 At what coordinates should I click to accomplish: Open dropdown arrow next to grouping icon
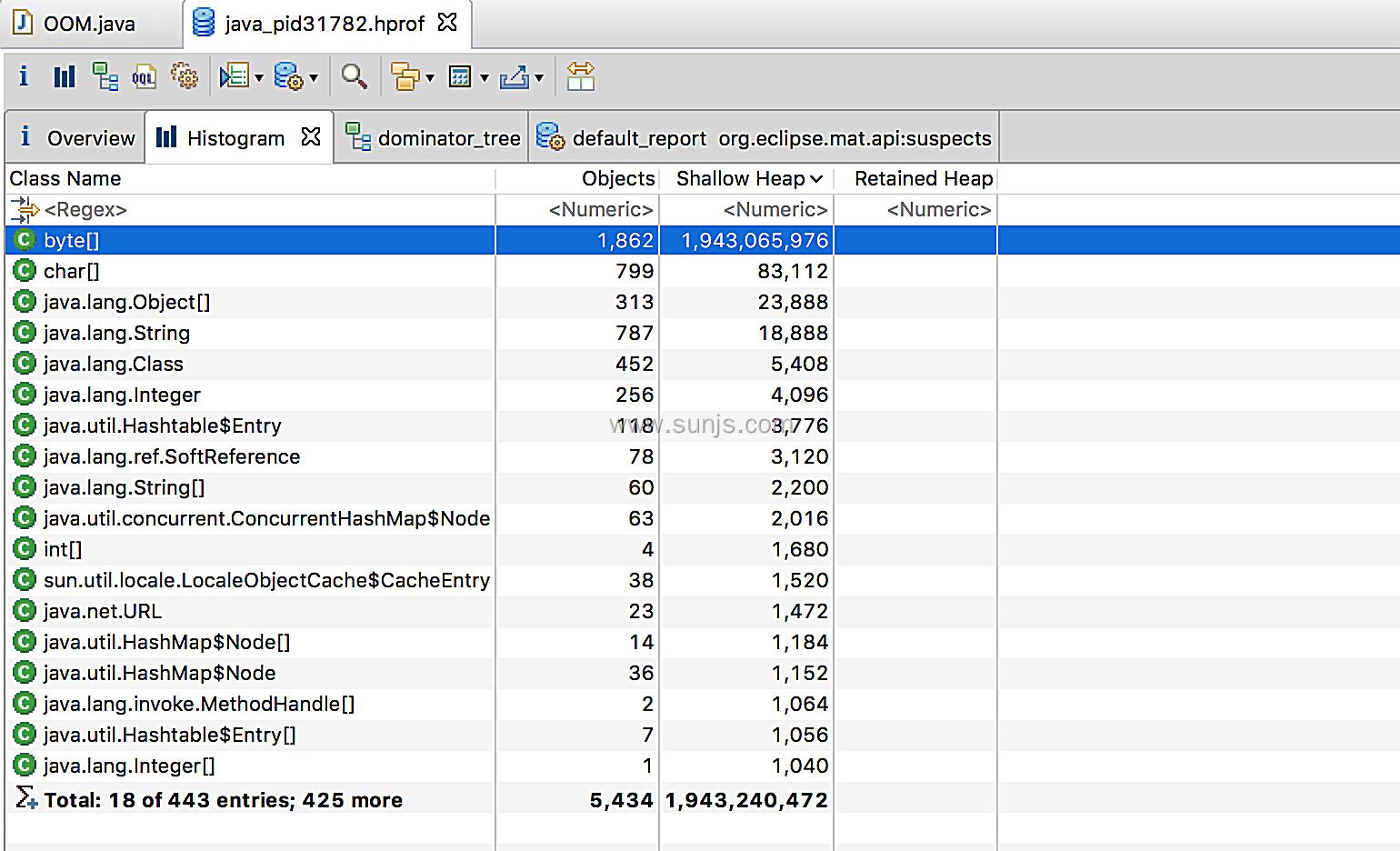430,78
